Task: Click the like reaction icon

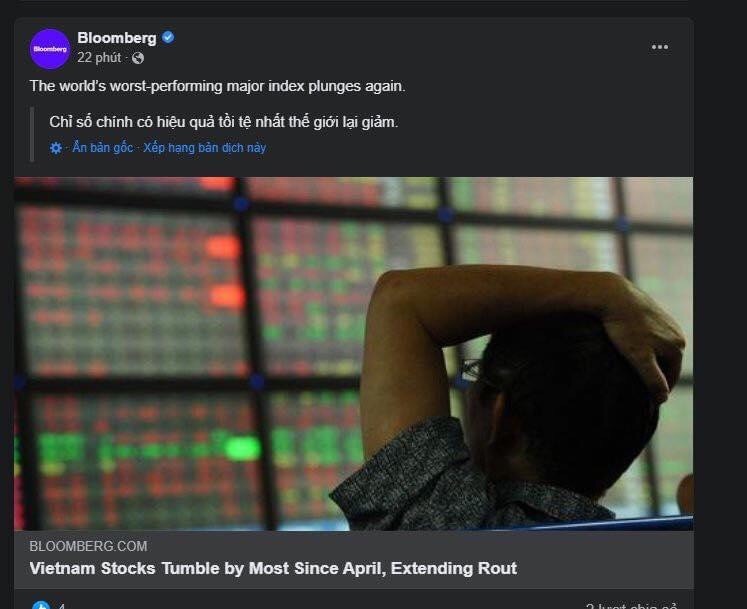Action: pos(40,604)
